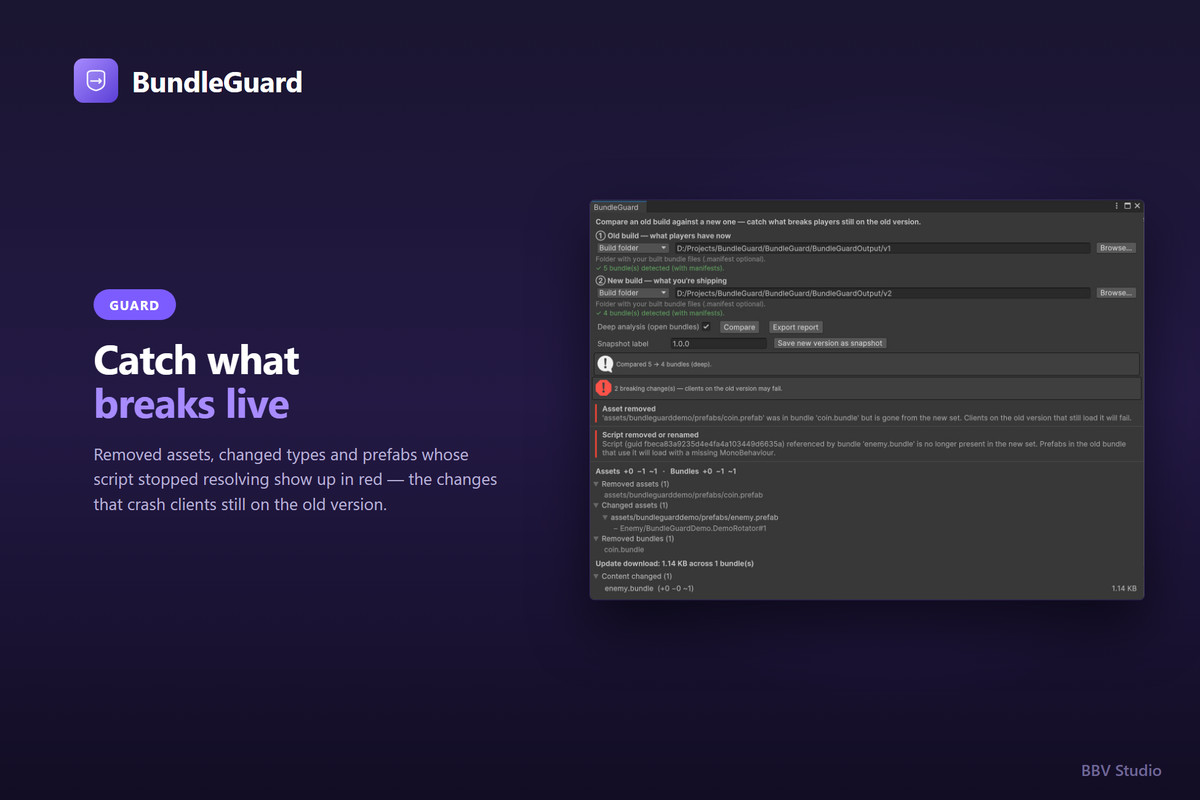Focus the Old build path field ending v1
Image resolution: width=1200 pixels, height=800 pixels.
click(x=882, y=248)
